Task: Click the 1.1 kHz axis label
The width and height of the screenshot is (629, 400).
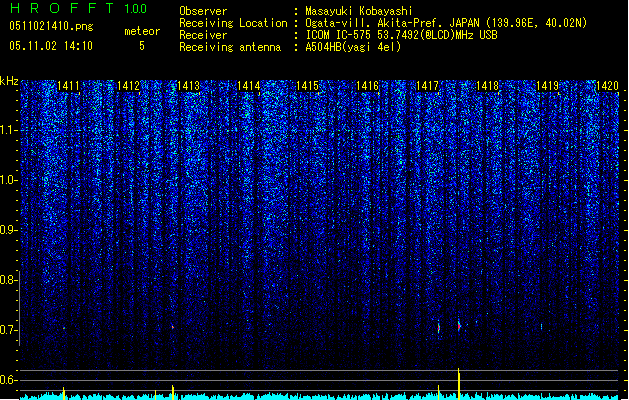Action: [x=9, y=130]
